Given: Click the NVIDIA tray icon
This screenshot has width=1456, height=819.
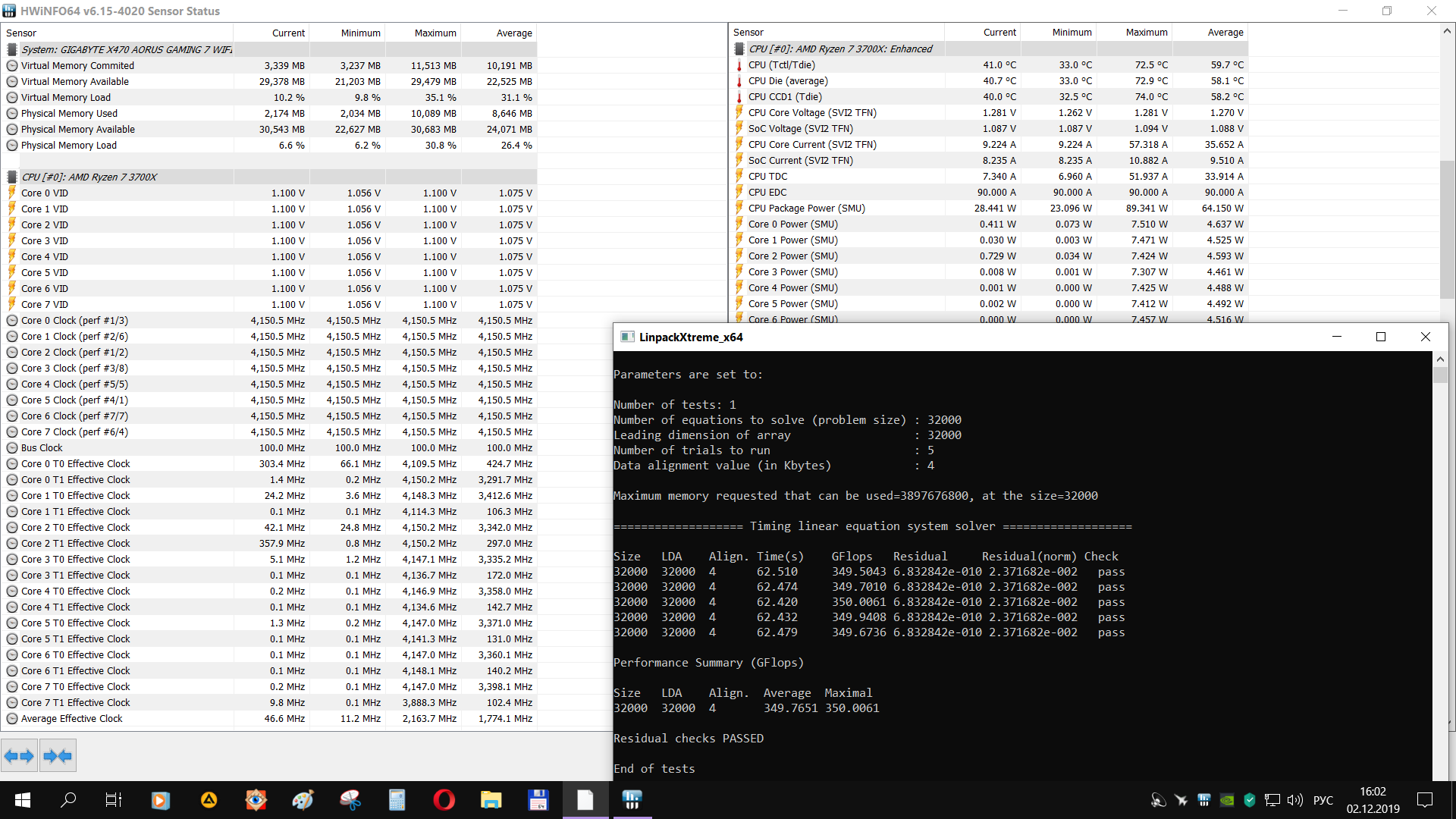Looking at the screenshot, I should pyautogui.click(x=1226, y=800).
